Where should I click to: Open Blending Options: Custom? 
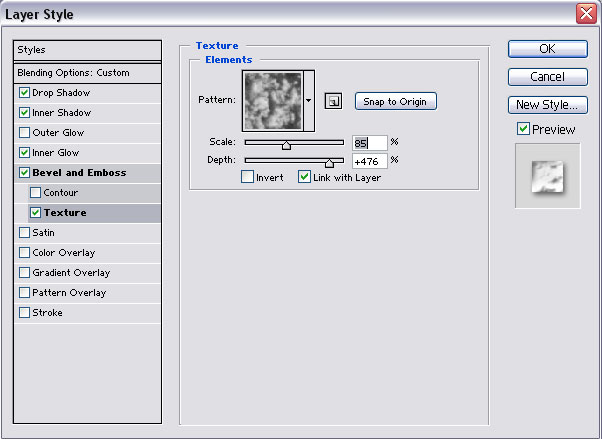coord(88,73)
